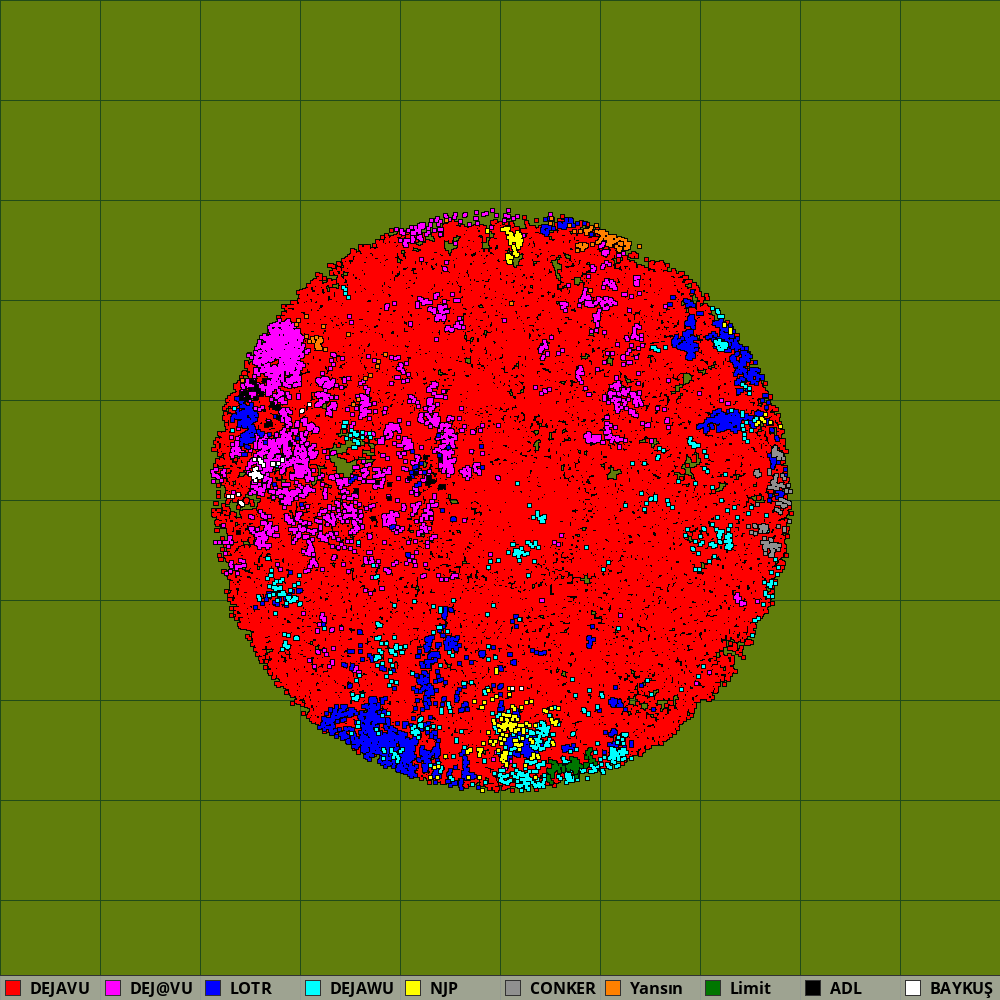Click the black ADL legend swatch
Screen dimensions: 1000x1000
tap(813, 988)
